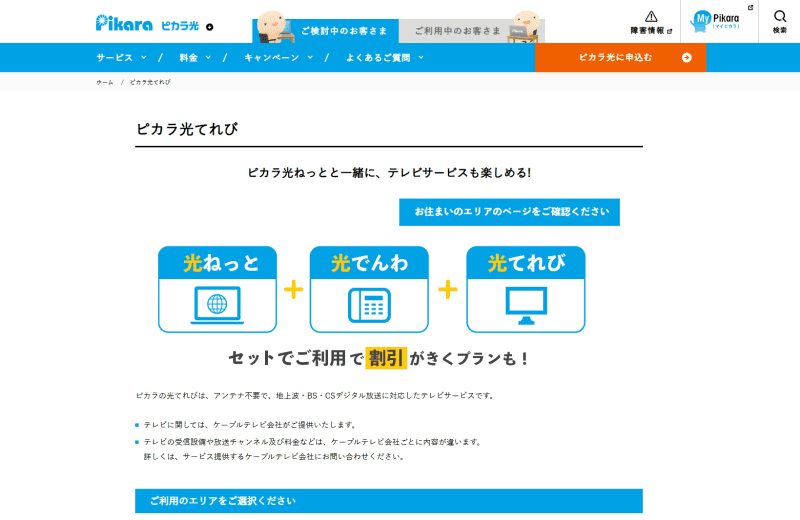The height and width of the screenshot is (520, 800).
Task: Click the テレビサービスも楽しめる headline
Action: (x=389, y=173)
